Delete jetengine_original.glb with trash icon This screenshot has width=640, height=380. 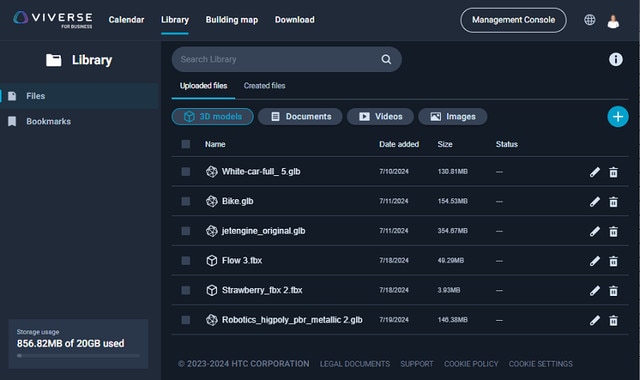[613, 232]
